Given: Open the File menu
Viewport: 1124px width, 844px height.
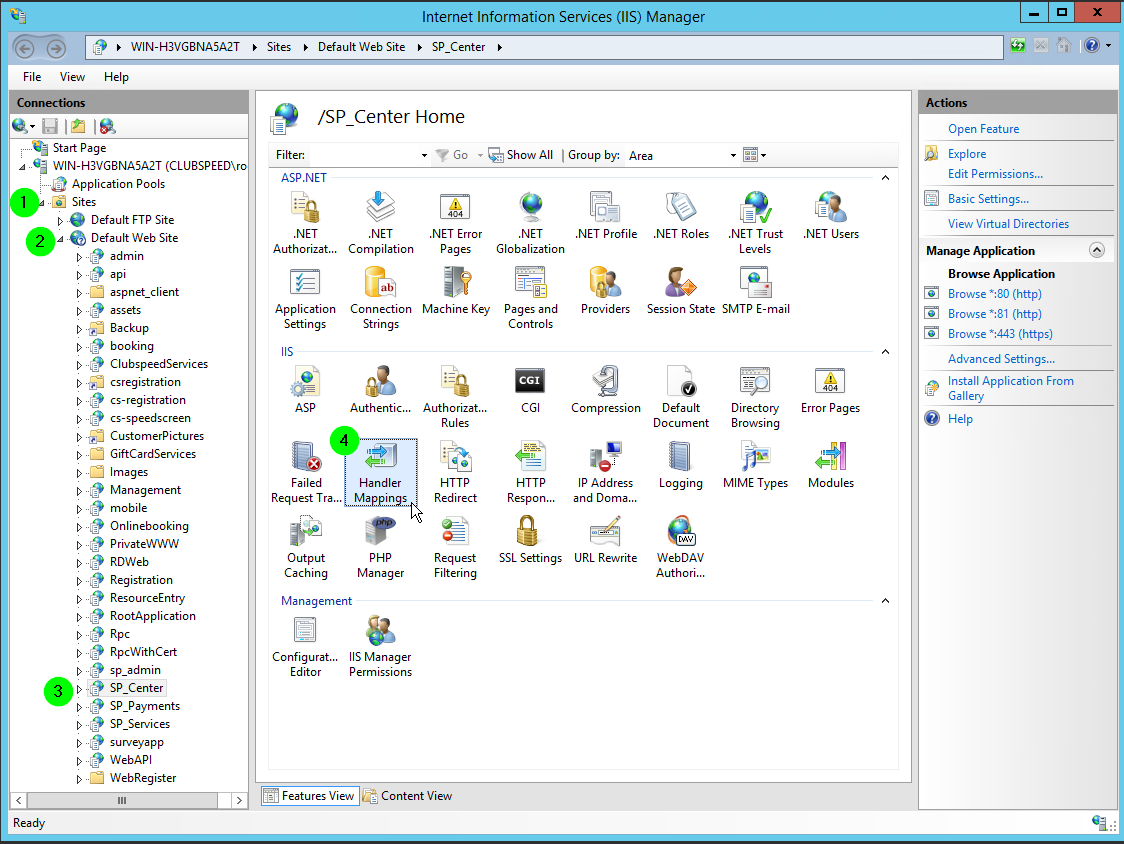Looking at the screenshot, I should click(x=32, y=77).
